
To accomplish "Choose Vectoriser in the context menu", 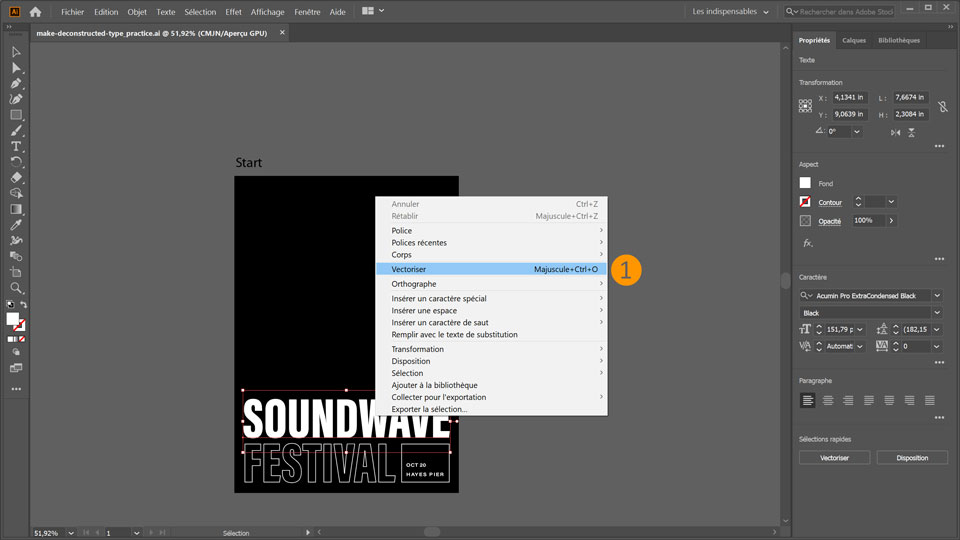I will pos(492,269).
